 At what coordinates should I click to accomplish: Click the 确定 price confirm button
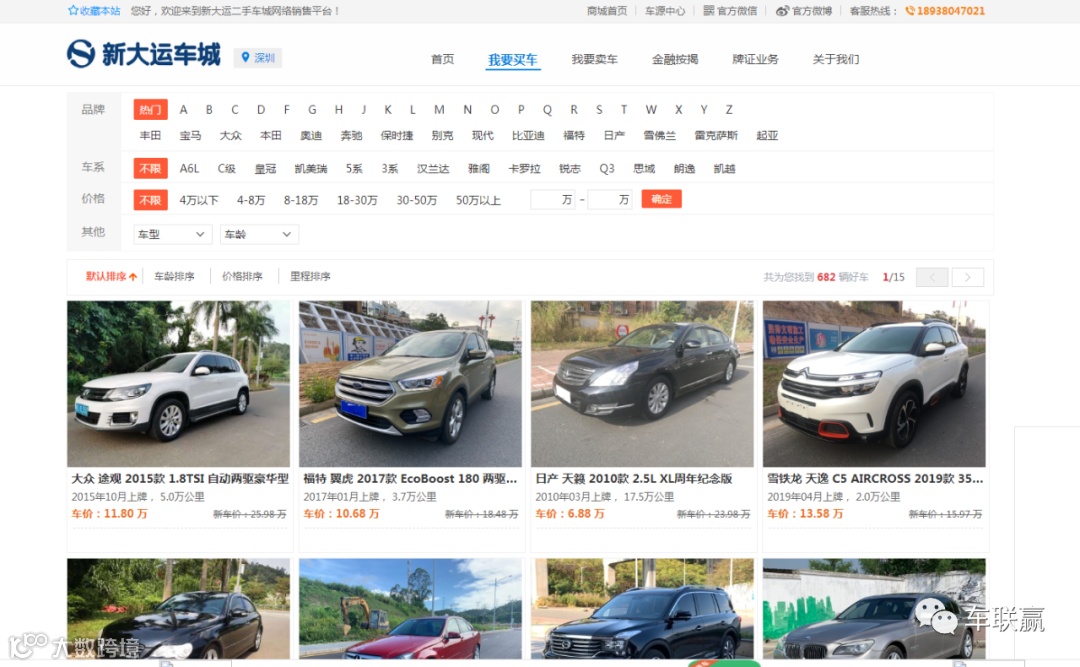coord(661,199)
